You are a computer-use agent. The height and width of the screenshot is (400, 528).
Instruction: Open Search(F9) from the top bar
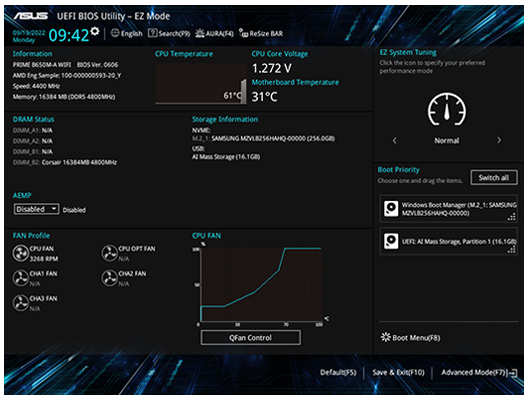point(169,33)
